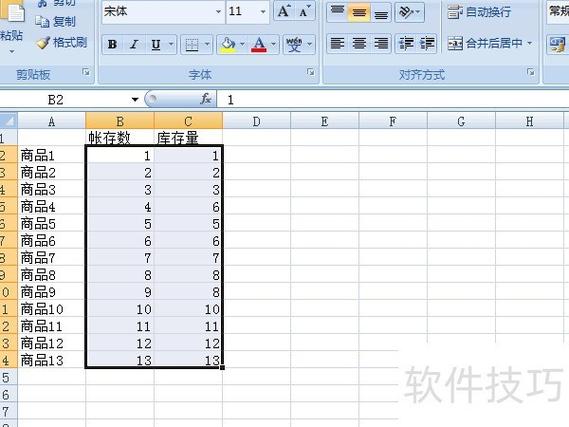The image size is (569, 427).
Task: Open fill color dropdown arrow
Action: point(242,45)
